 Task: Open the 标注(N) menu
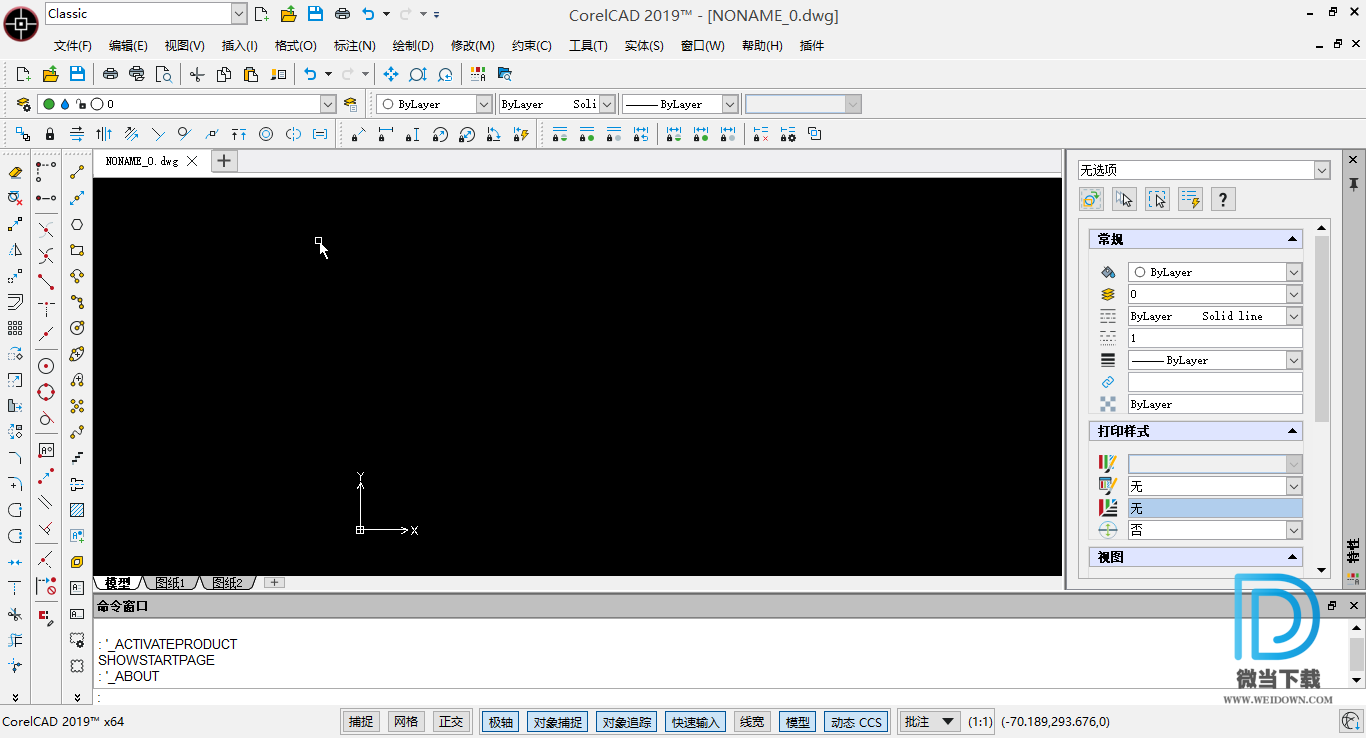click(355, 46)
